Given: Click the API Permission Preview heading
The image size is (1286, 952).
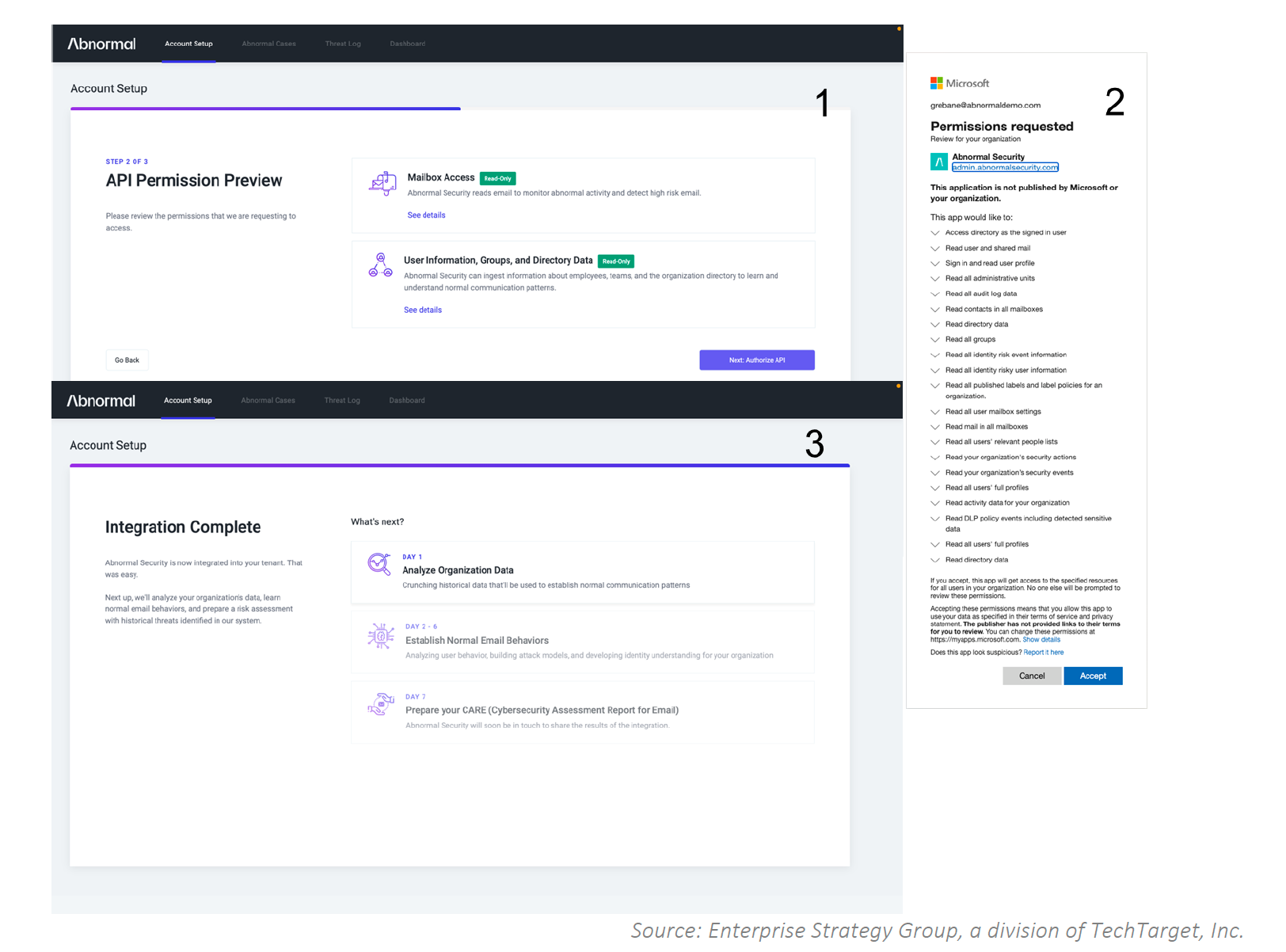Looking at the screenshot, I should click(x=194, y=181).
